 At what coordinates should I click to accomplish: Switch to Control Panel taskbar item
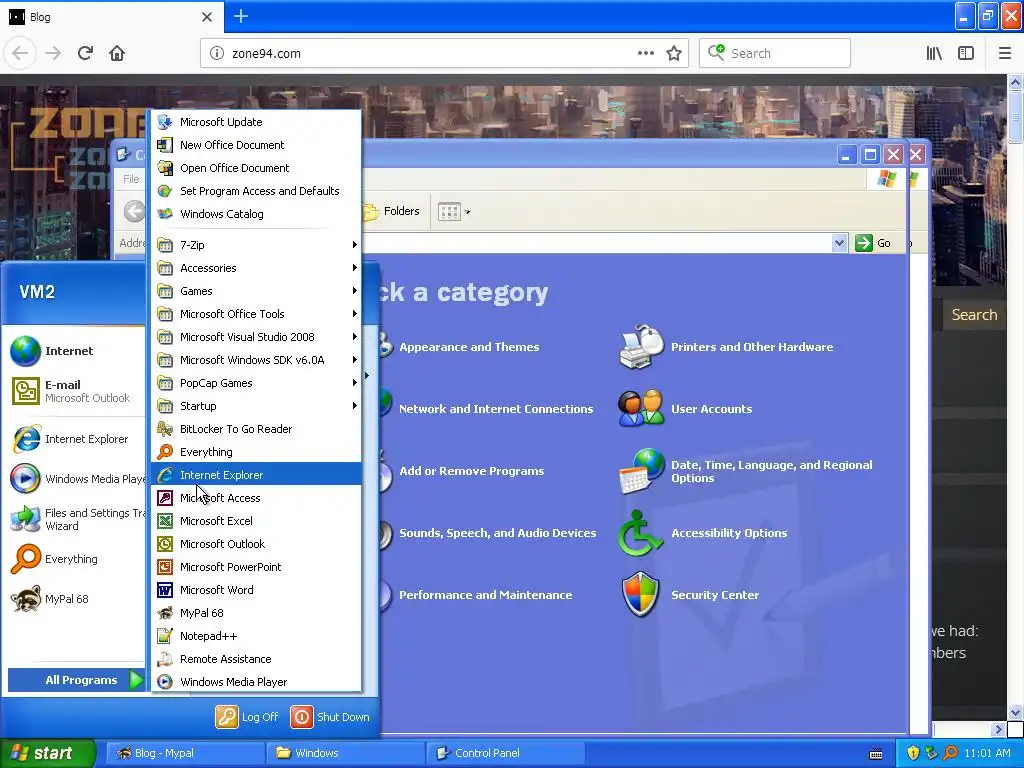pyautogui.click(x=506, y=753)
